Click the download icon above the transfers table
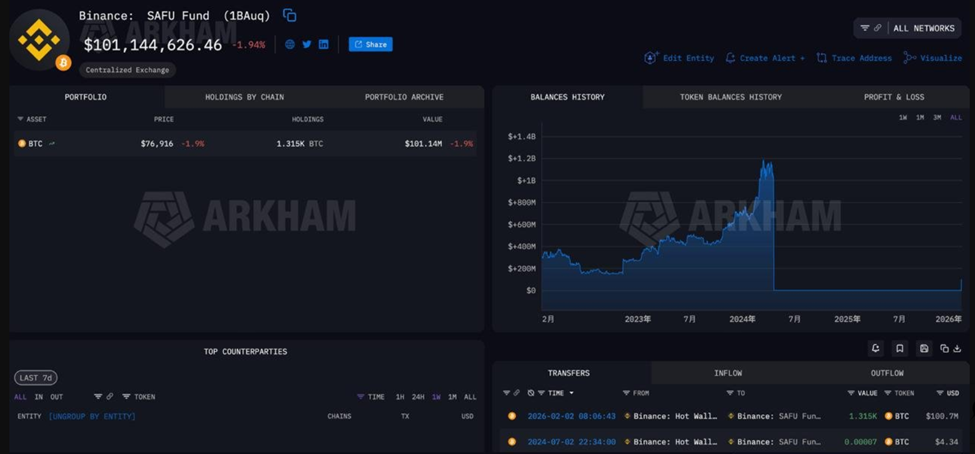 957,348
